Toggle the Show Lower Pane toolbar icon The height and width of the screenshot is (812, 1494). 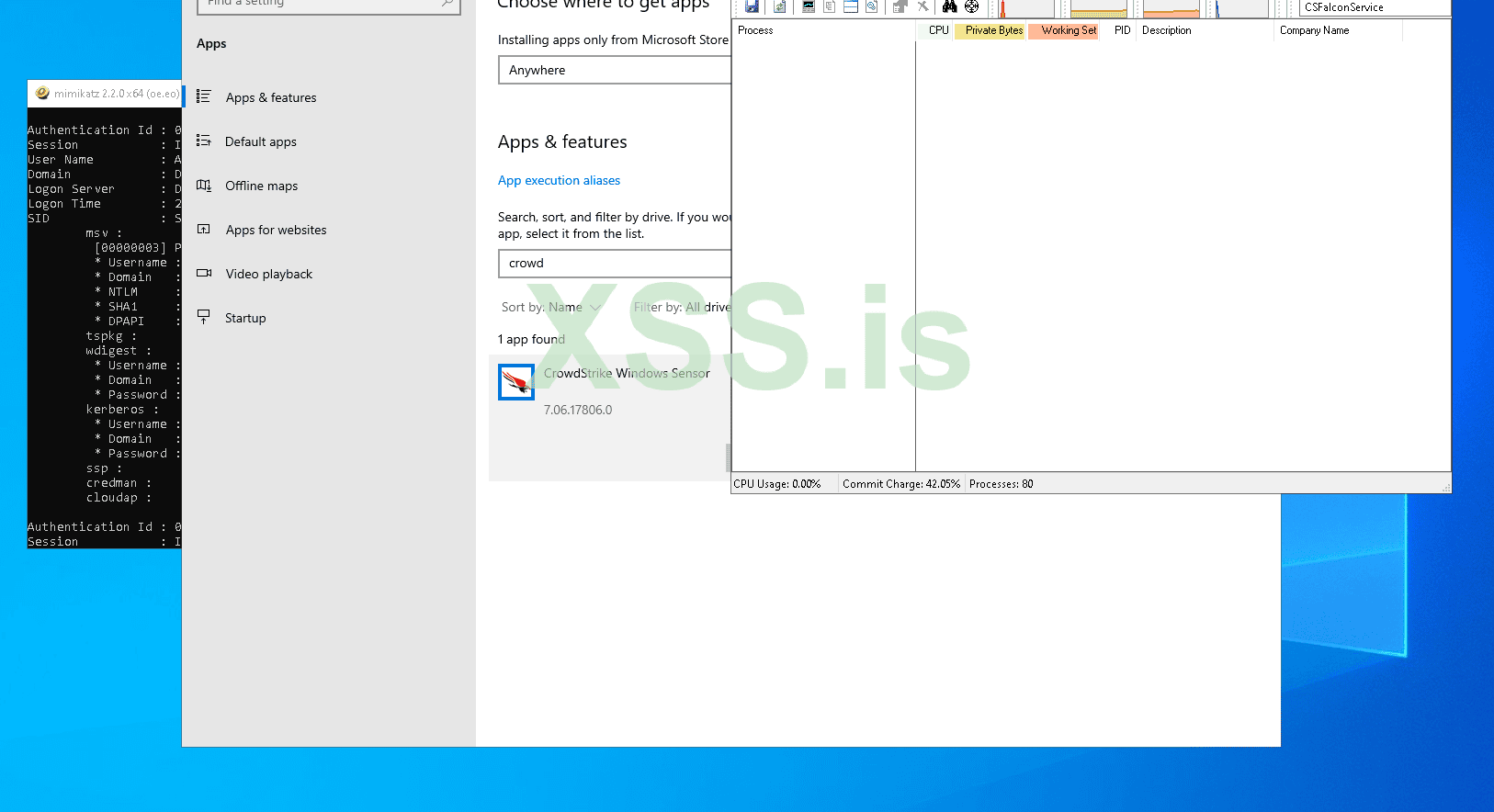click(x=851, y=6)
